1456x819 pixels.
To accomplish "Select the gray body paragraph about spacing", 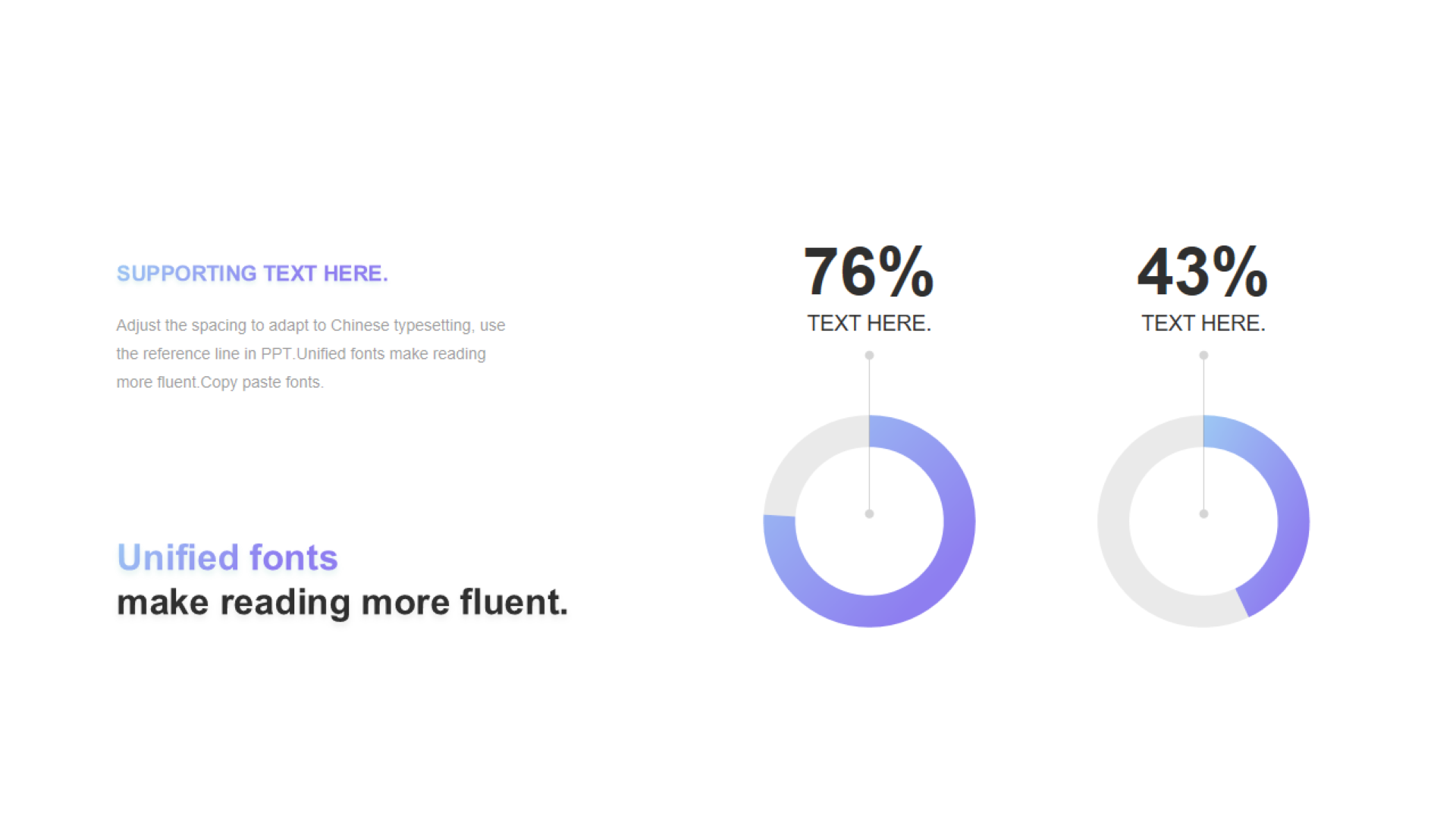I will 309,354.
